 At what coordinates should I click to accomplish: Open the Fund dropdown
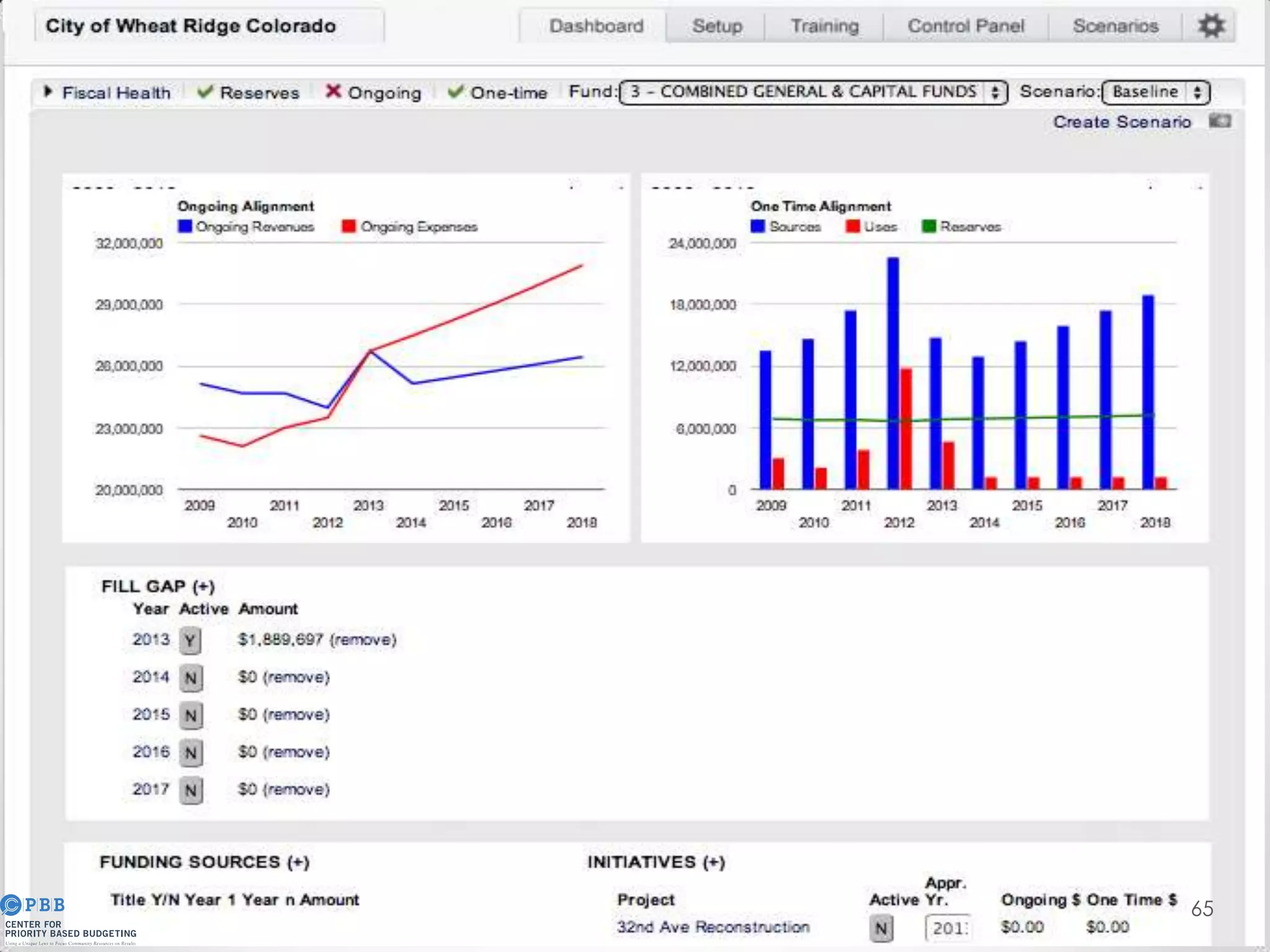(813, 92)
